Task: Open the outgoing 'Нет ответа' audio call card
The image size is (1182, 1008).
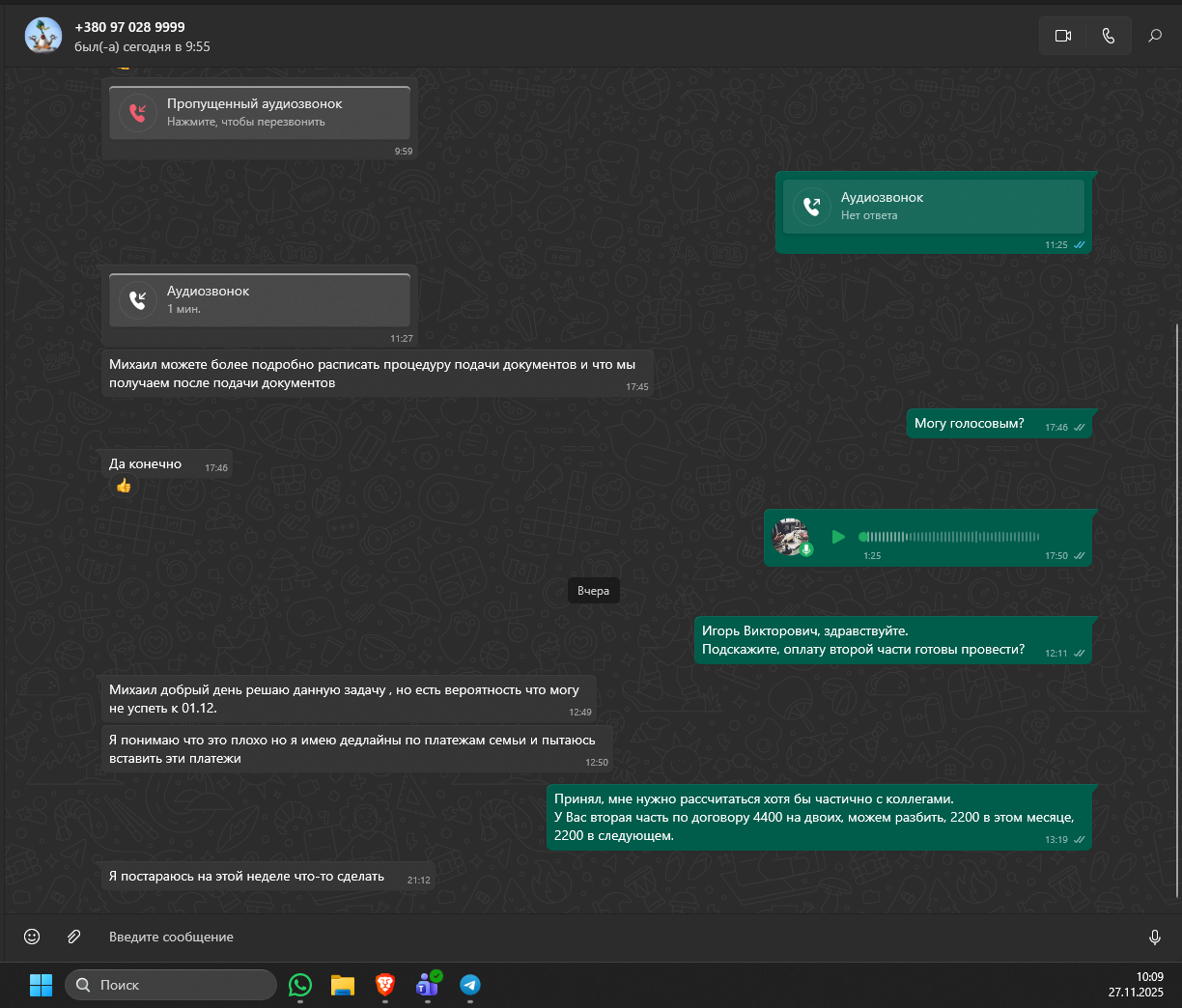Action: [x=934, y=206]
